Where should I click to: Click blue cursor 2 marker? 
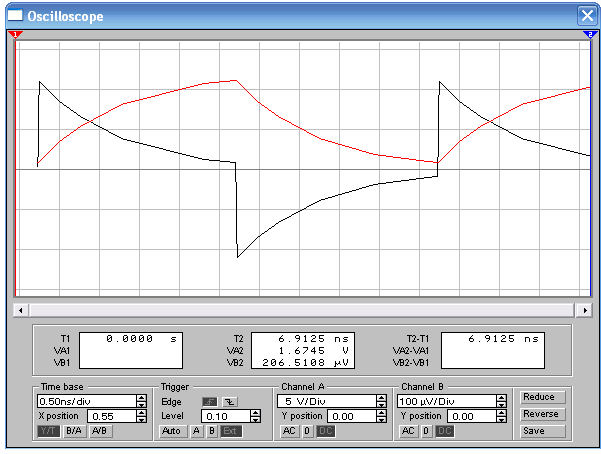pyautogui.click(x=590, y=35)
